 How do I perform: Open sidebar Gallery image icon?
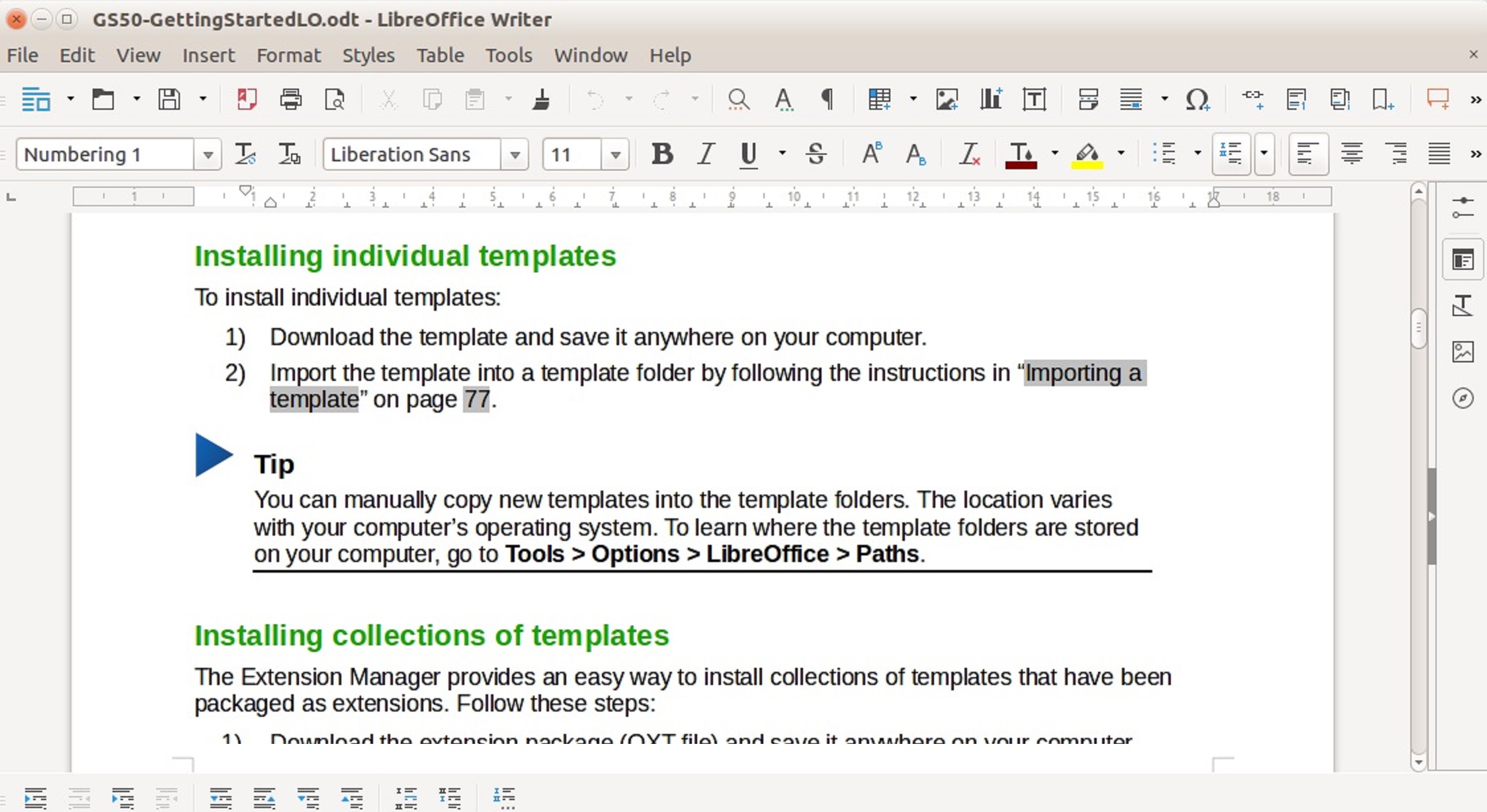[x=1463, y=352]
